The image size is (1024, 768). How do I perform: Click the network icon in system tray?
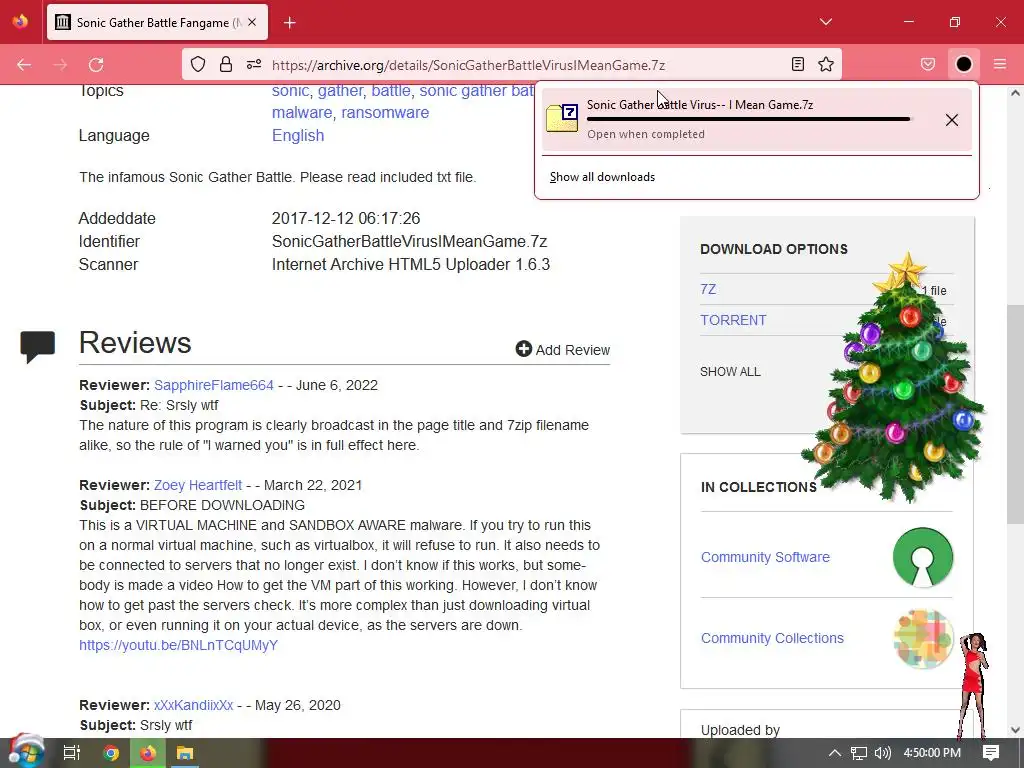pos(859,753)
